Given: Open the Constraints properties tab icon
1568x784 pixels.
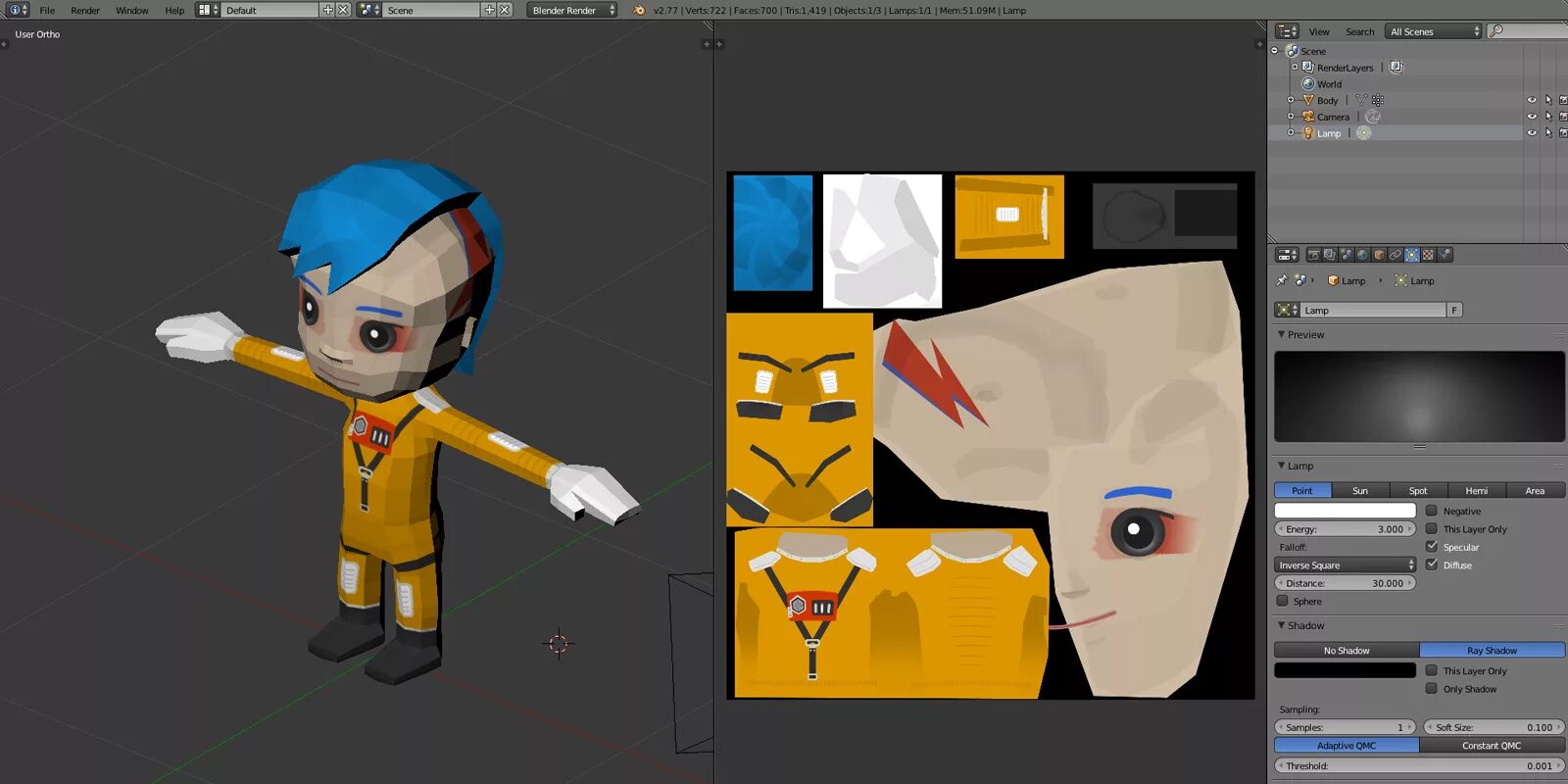Looking at the screenshot, I should (1396, 255).
